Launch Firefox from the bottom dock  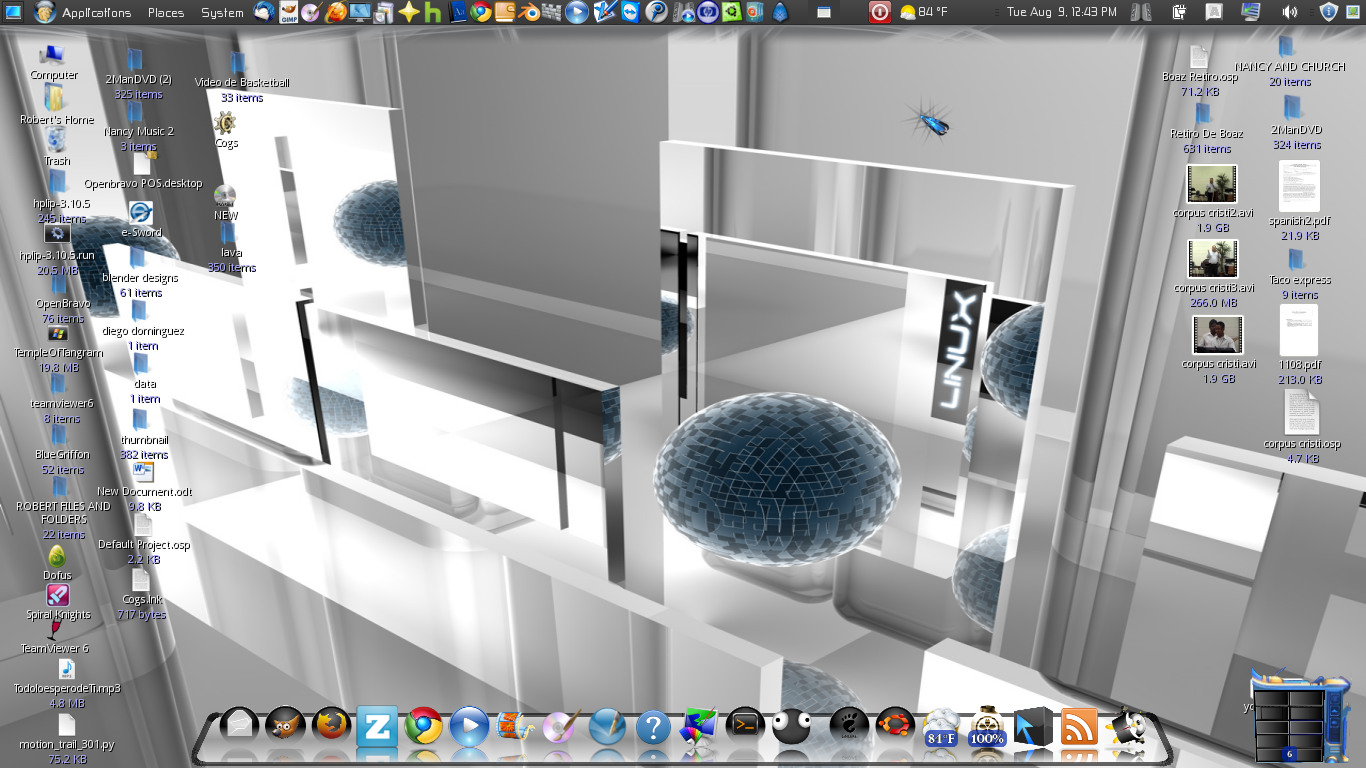click(x=331, y=725)
